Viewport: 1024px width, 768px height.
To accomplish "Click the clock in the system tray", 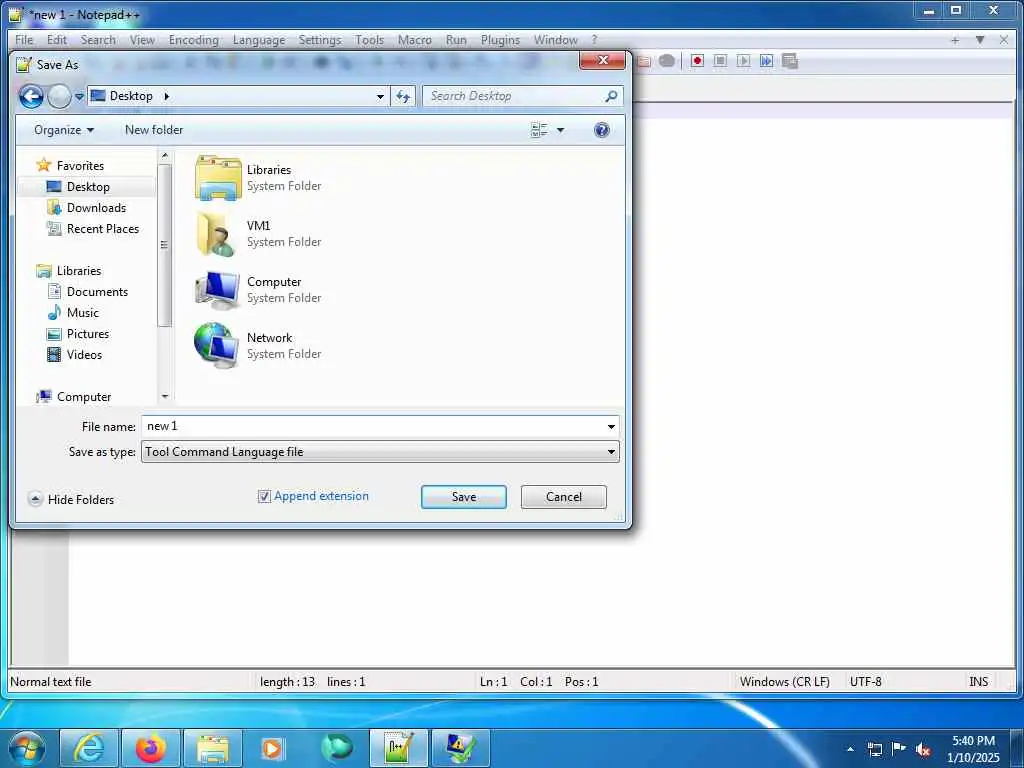I will [x=973, y=749].
